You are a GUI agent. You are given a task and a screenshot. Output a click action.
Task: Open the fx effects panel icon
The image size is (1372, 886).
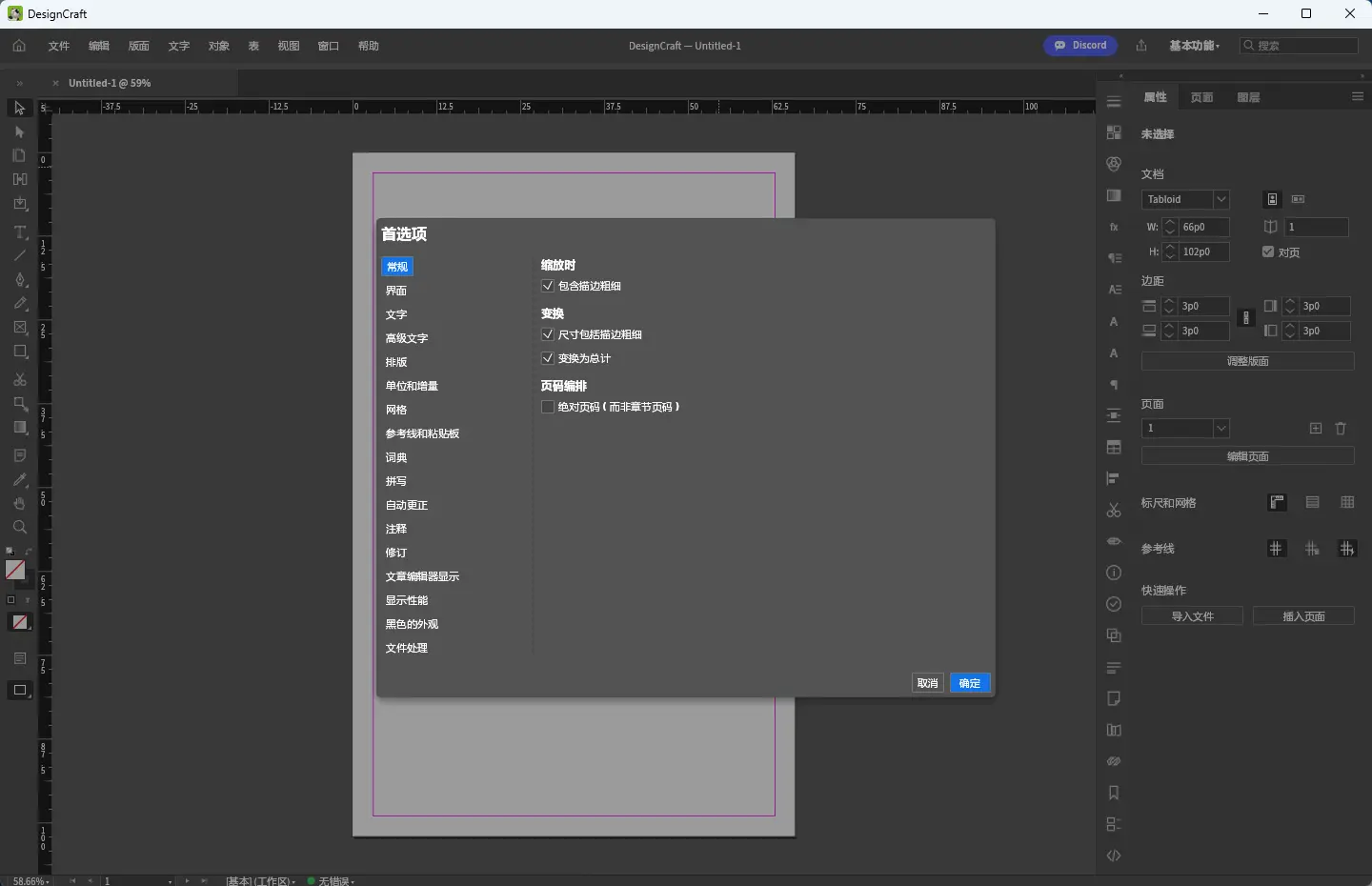click(1114, 227)
